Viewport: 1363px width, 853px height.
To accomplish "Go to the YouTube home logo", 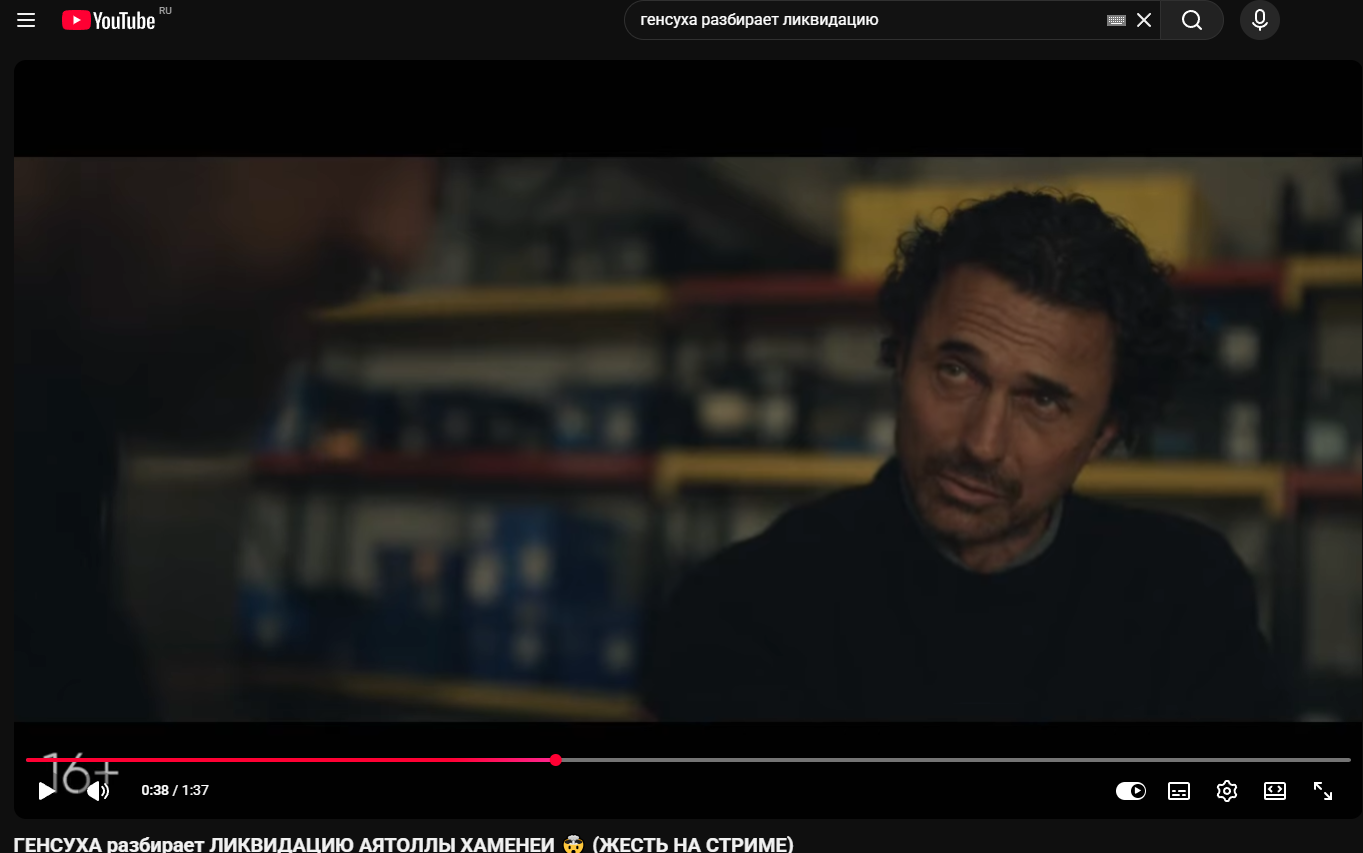I will [x=109, y=20].
